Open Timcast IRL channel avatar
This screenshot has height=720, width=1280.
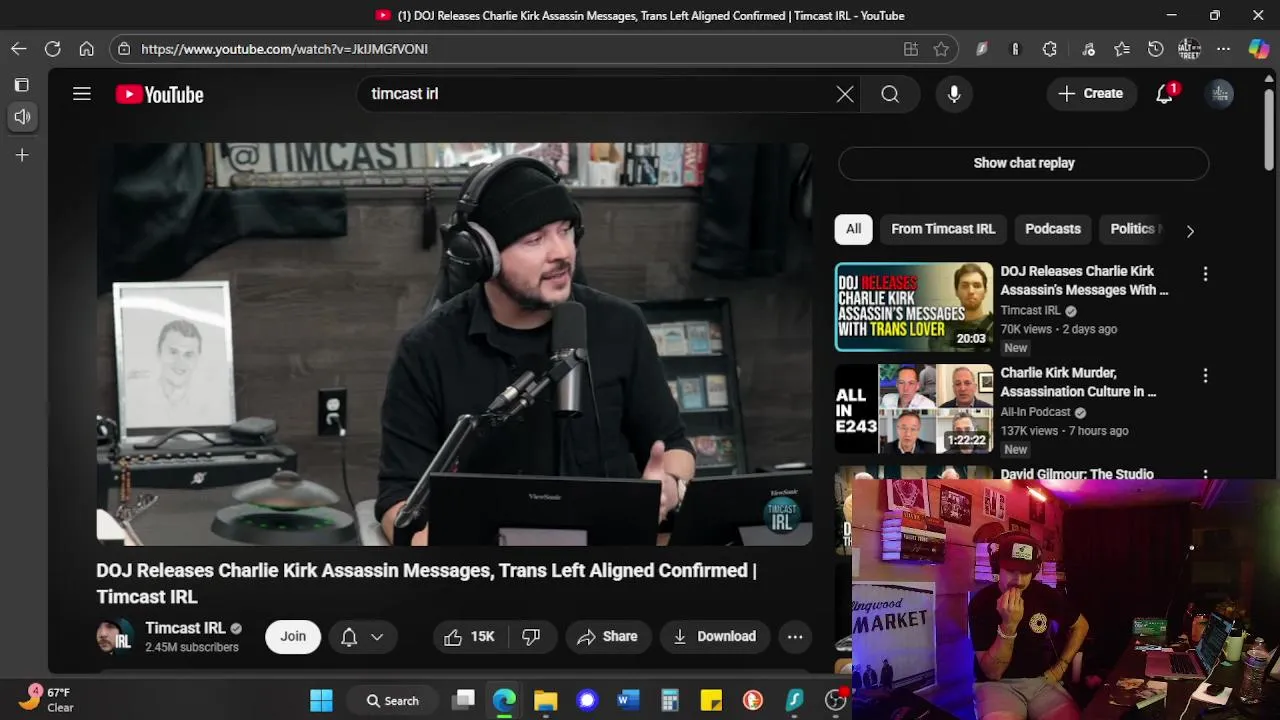click(115, 636)
